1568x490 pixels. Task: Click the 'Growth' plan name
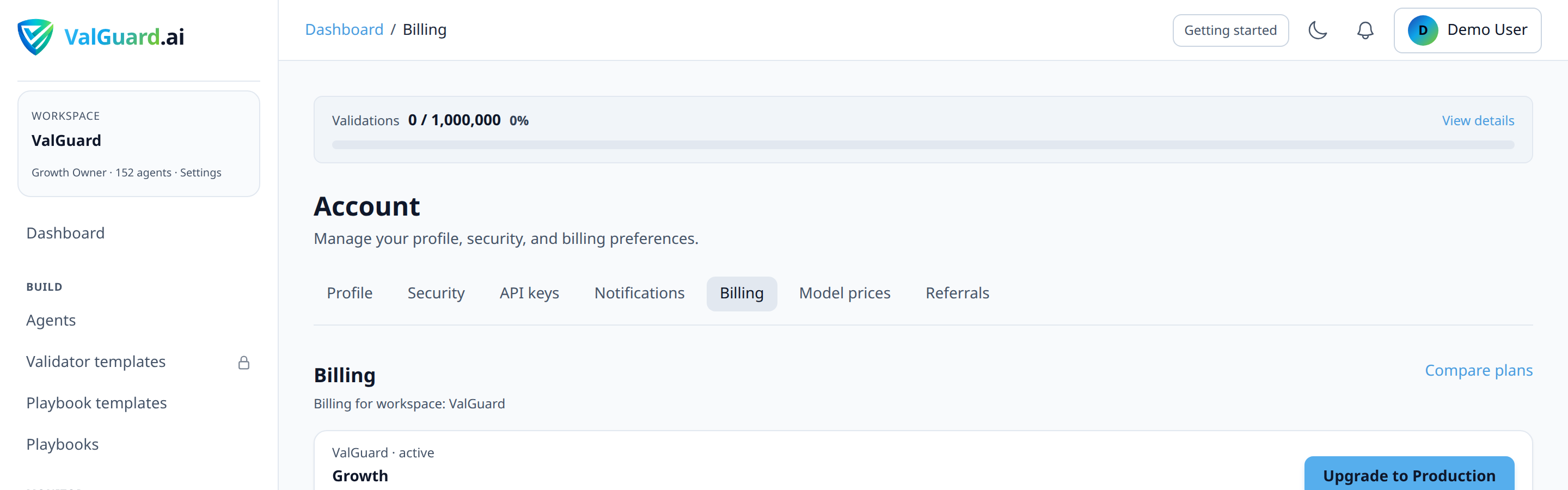pos(360,476)
